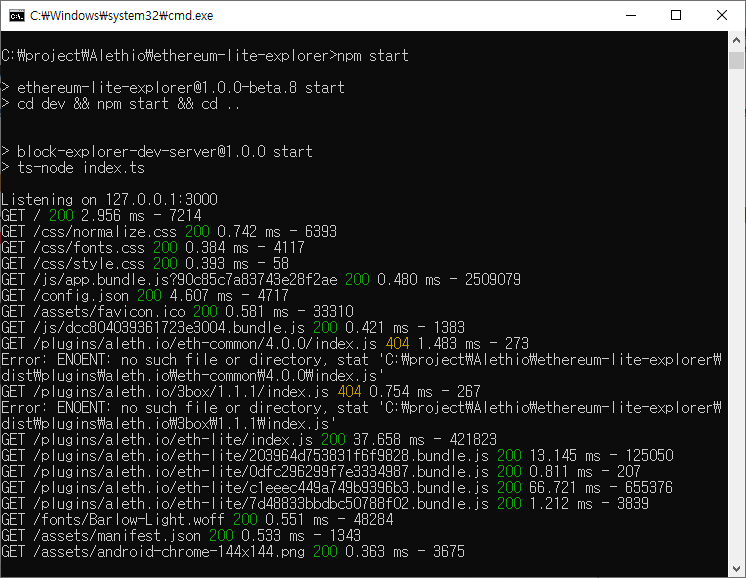Click the window title C:\Windows\system32\cmd.exe
The height and width of the screenshot is (578, 746).
(121, 16)
